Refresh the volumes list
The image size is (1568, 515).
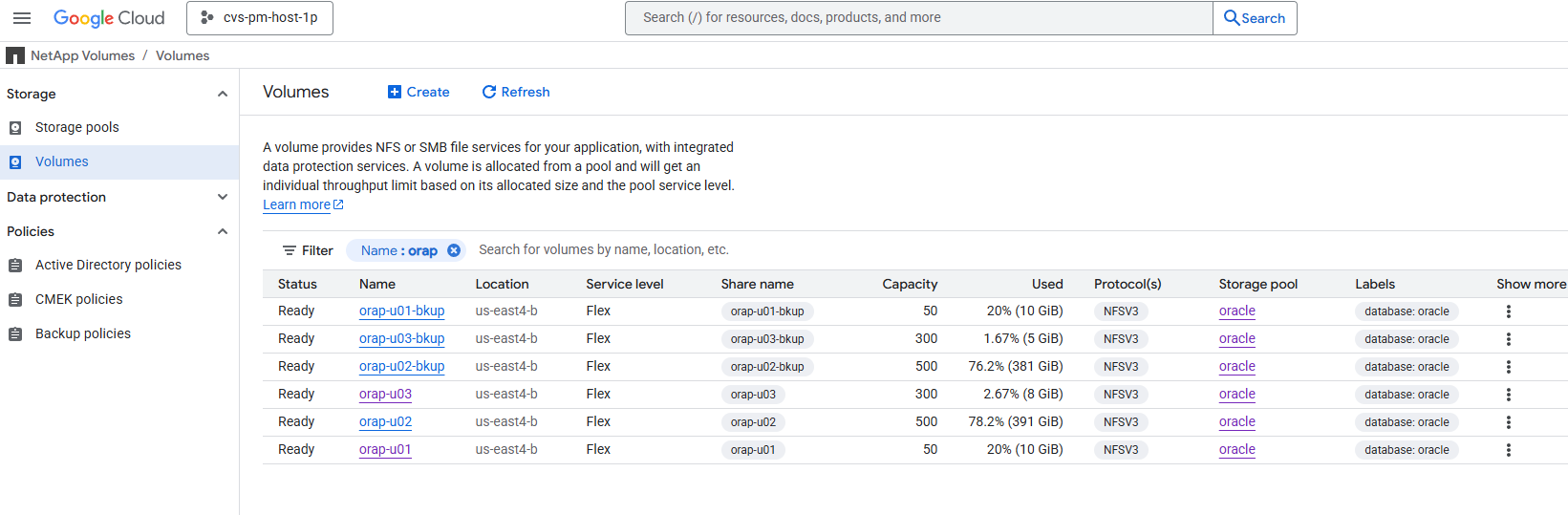(516, 92)
